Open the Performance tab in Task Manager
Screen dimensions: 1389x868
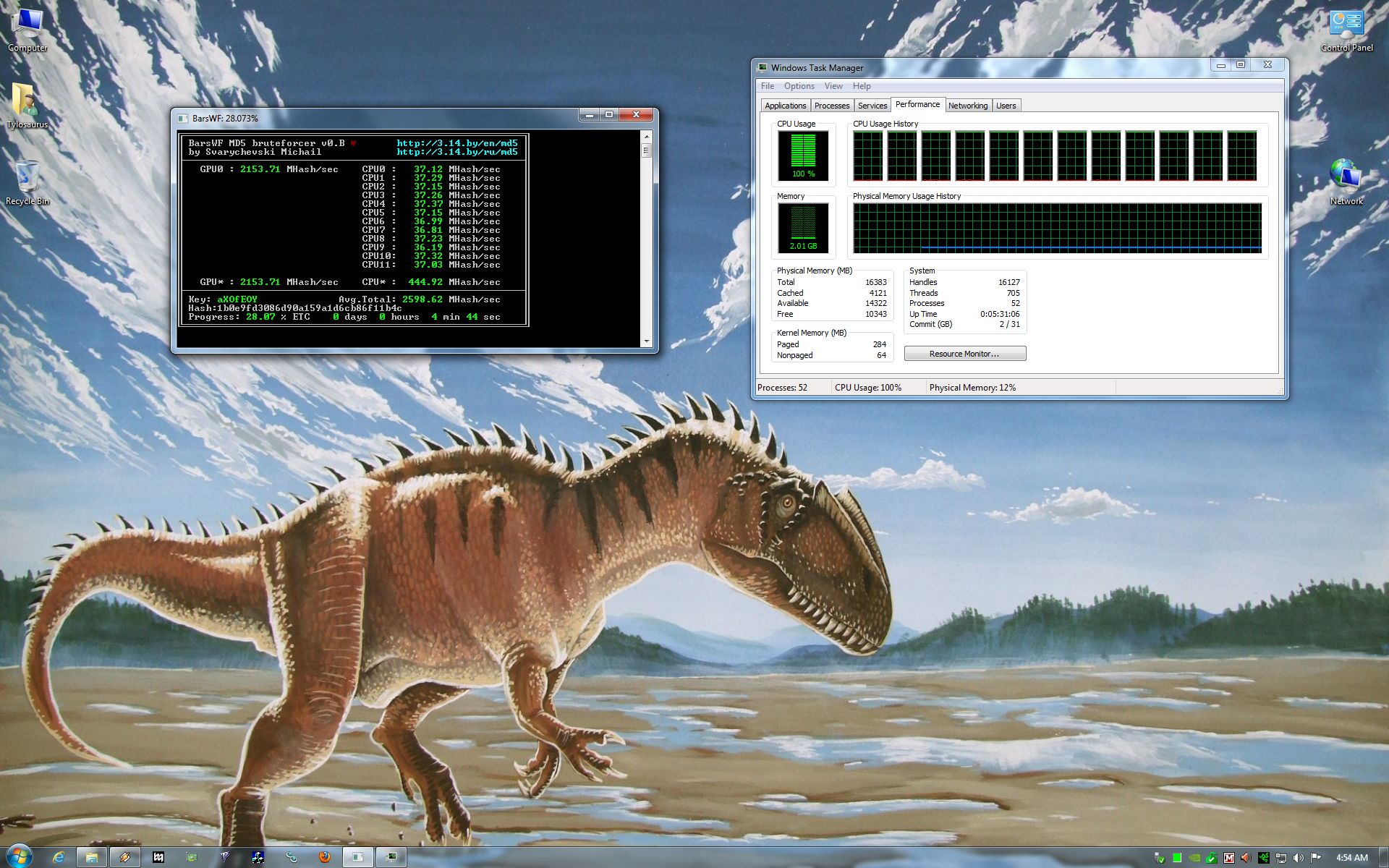[917, 105]
